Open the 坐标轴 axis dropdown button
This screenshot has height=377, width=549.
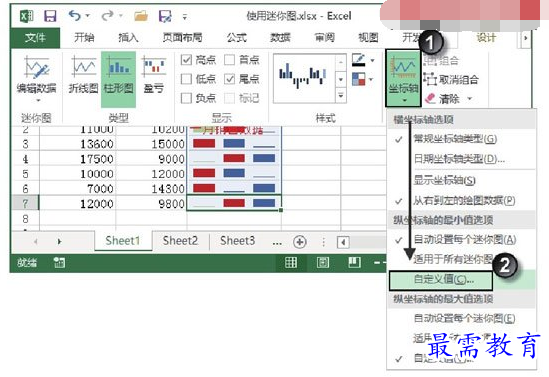click(403, 78)
